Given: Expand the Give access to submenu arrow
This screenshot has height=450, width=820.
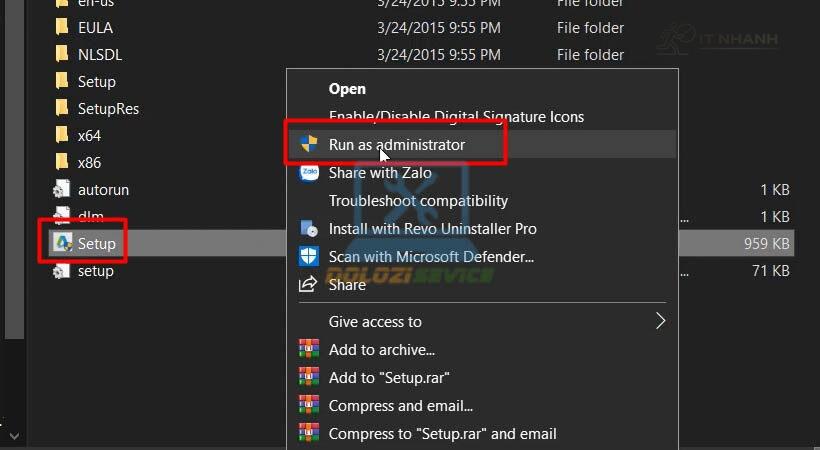Looking at the screenshot, I should coord(660,322).
